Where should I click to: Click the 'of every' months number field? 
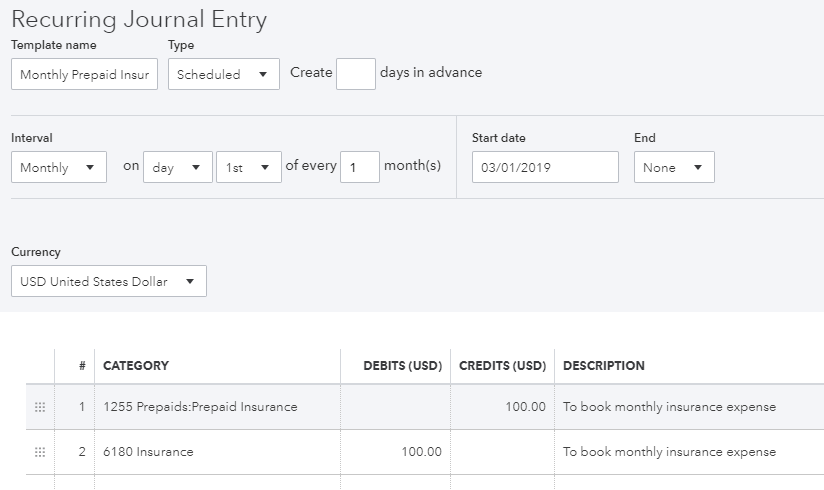[360, 167]
